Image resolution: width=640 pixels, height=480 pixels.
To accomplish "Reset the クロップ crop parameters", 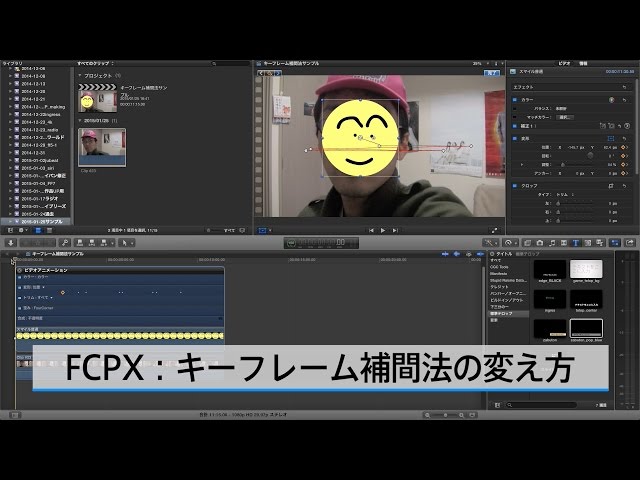I will (624, 186).
